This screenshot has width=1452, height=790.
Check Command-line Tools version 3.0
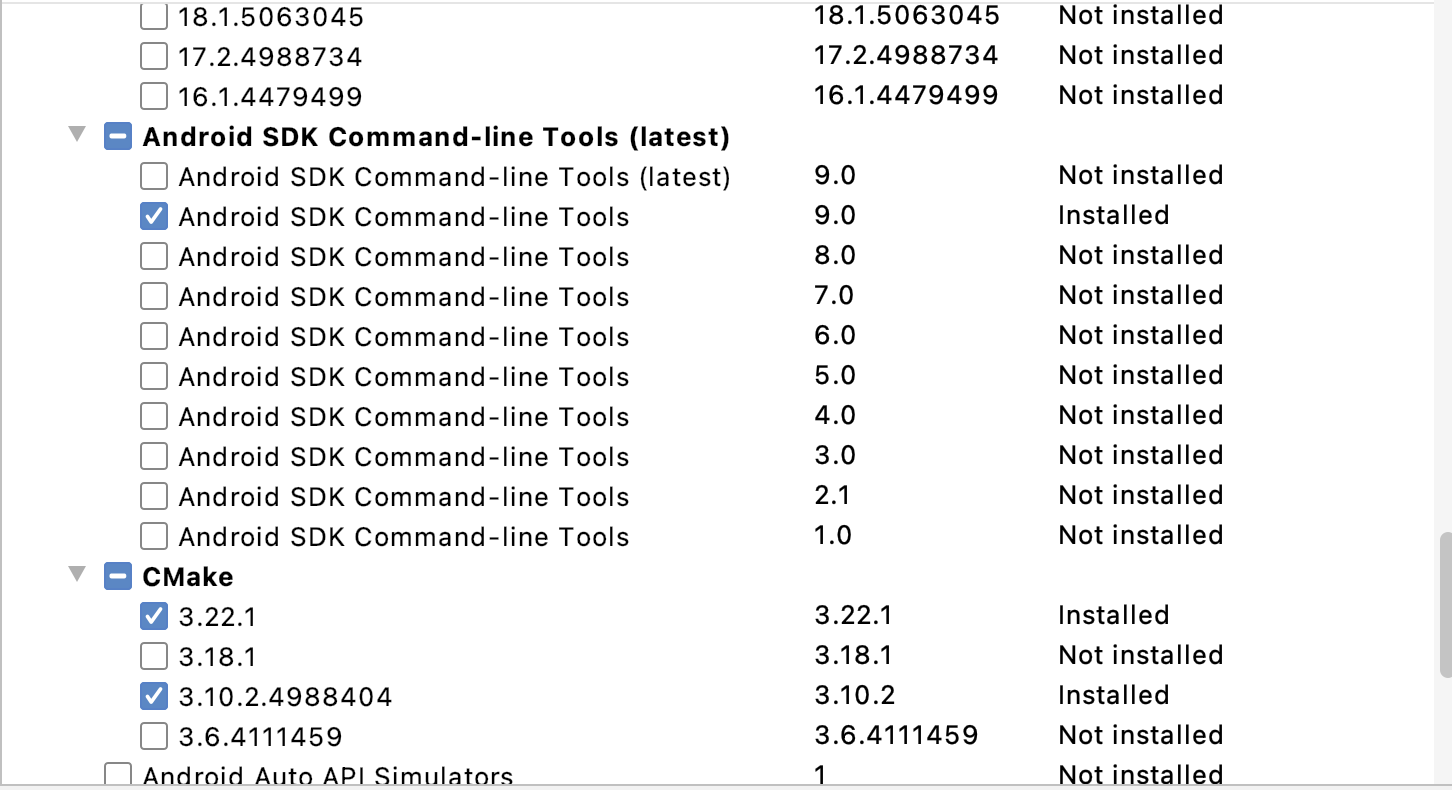point(154,456)
